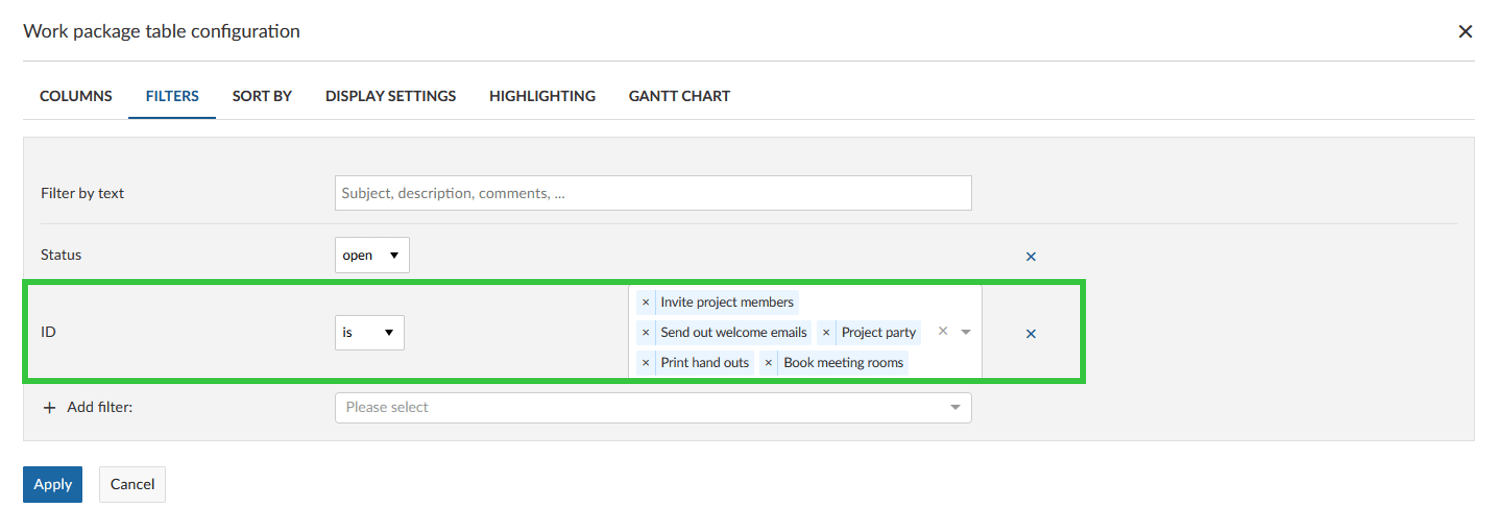Delete the ID filter row

pyautogui.click(x=1031, y=333)
